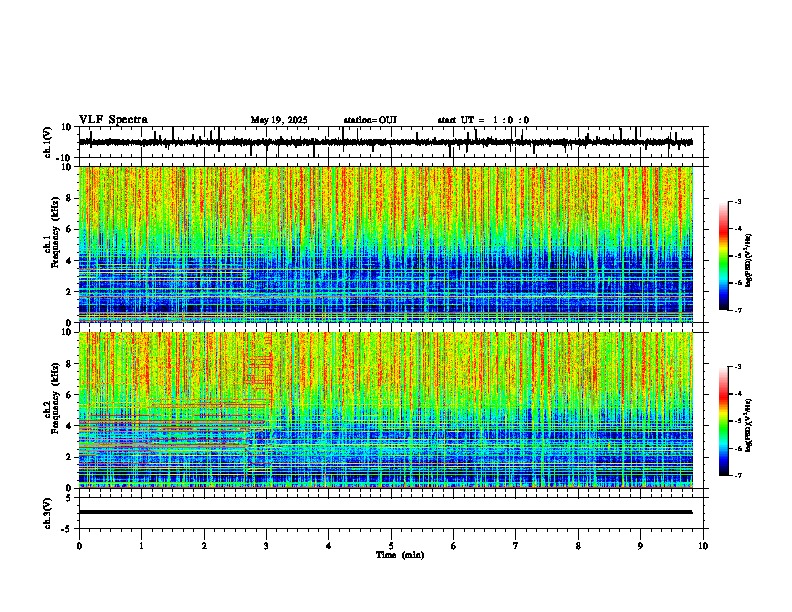Screen dimensions: 792x612
Task: Click the ch.3 flat voltage trace
Action: coord(385,512)
